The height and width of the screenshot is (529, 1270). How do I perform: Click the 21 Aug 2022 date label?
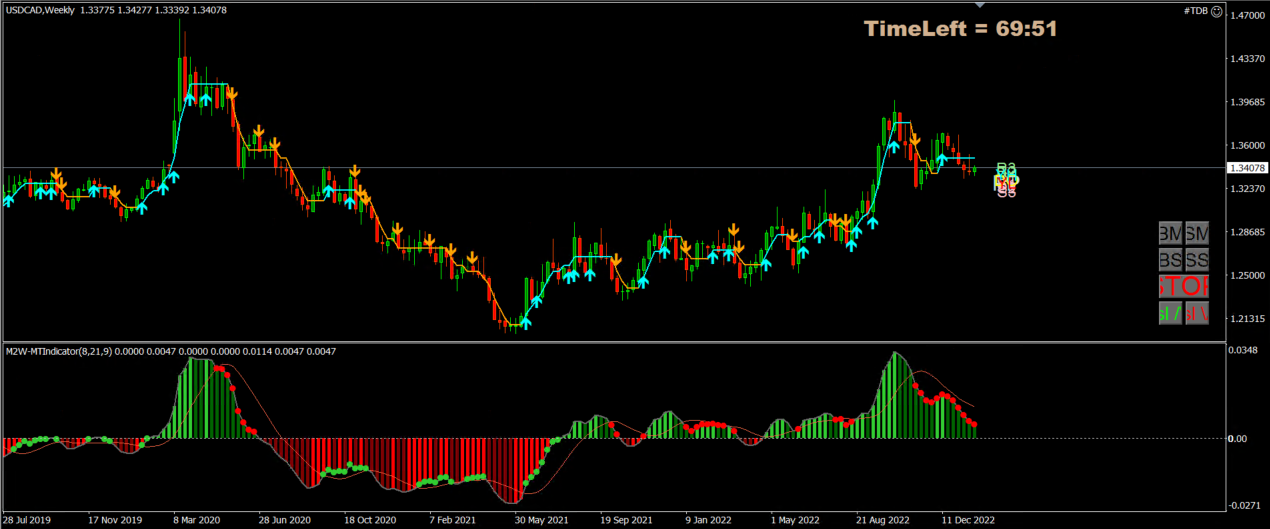point(883,521)
